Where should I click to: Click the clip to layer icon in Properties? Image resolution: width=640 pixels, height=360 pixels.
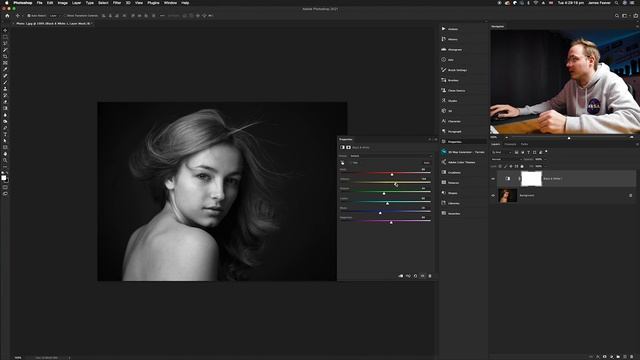(x=400, y=276)
